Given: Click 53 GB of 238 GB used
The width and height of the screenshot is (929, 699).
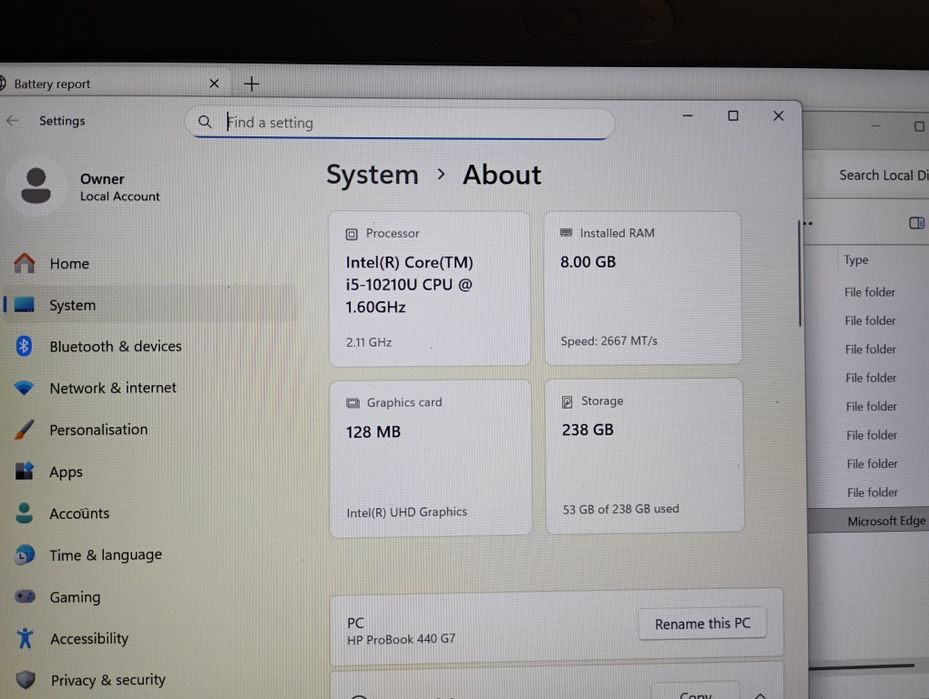Looking at the screenshot, I should point(620,509).
